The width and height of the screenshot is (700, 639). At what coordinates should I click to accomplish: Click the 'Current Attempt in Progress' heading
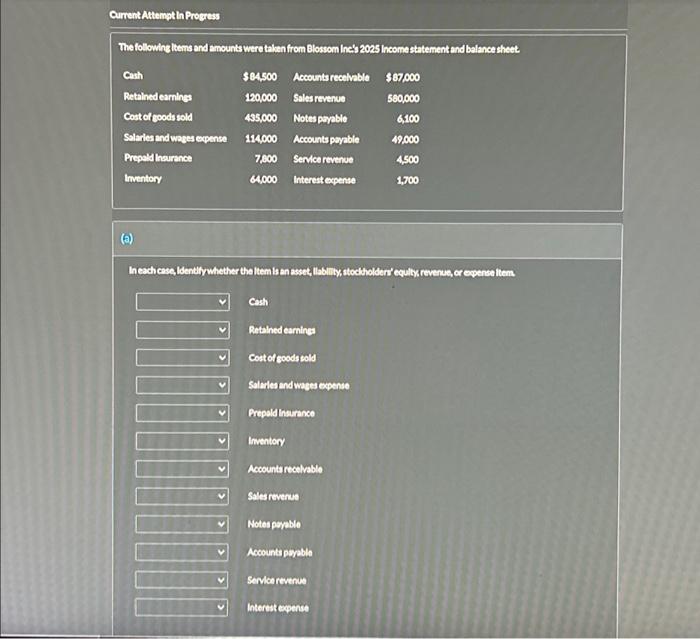point(164,16)
